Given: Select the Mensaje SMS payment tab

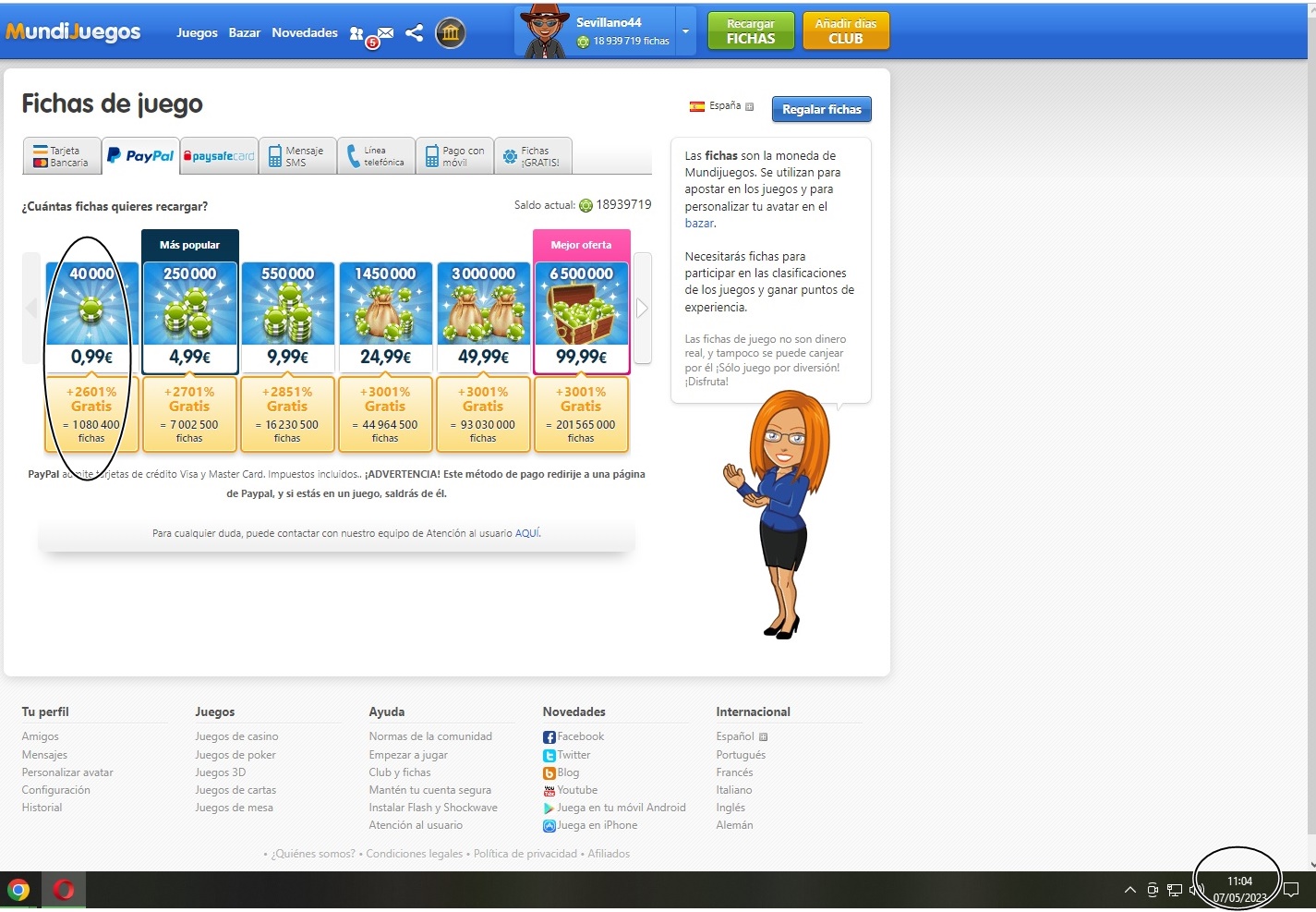Looking at the screenshot, I should (297, 156).
